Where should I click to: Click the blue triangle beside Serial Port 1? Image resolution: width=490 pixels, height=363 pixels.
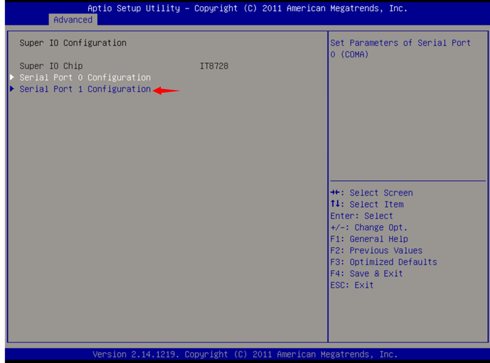click(12, 89)
